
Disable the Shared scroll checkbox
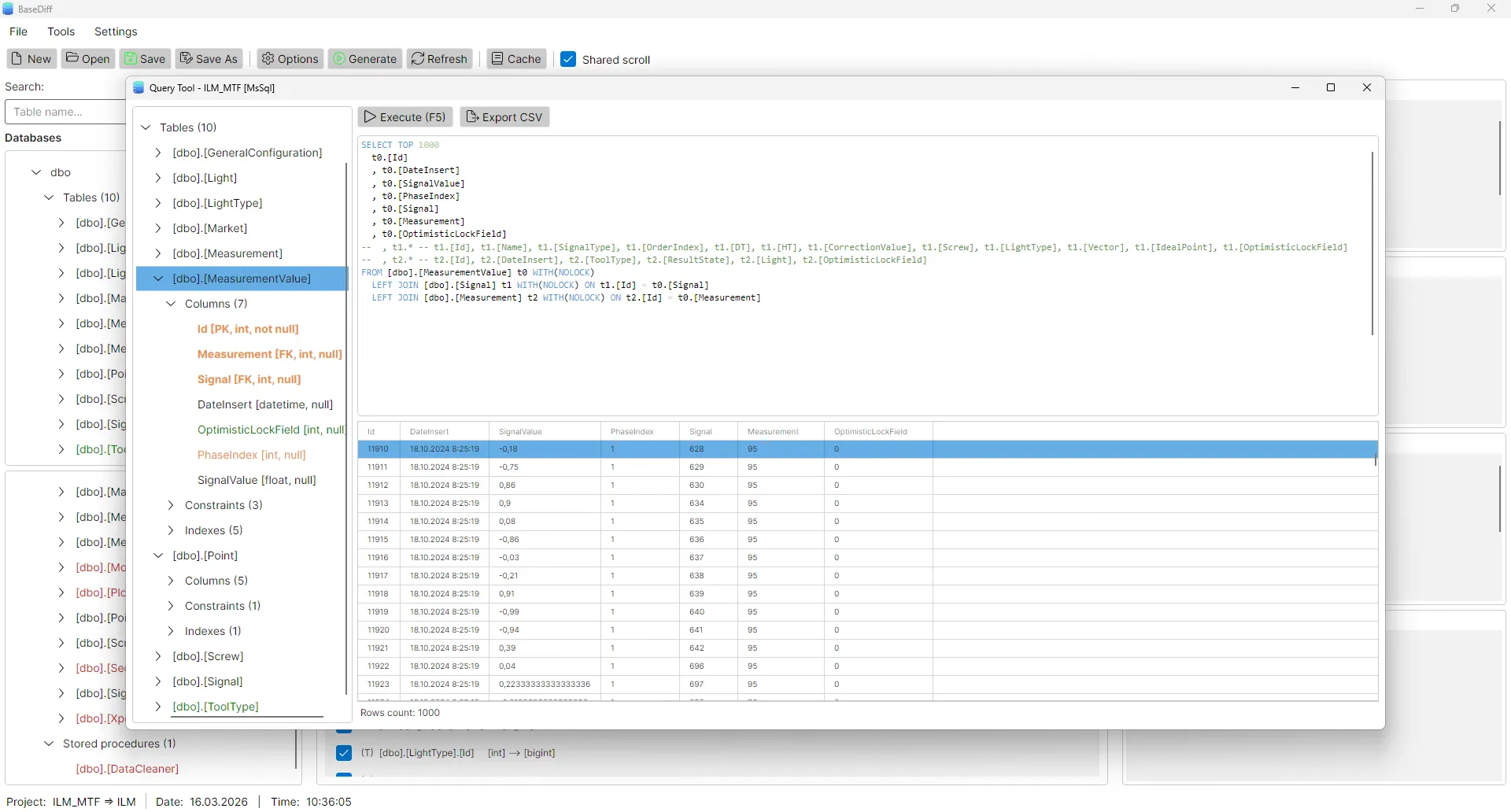pos(568,59)
